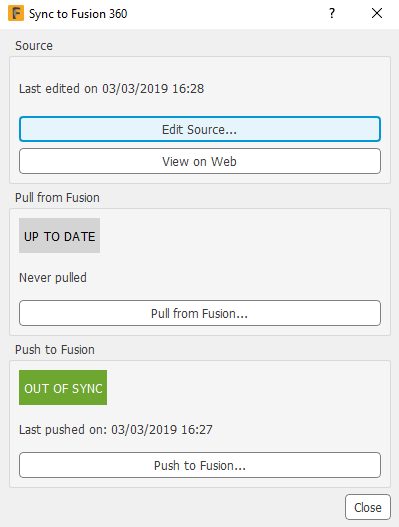Close the dialog using the title bar X
This screenshot has width=399, height=527.
point(377,13)
